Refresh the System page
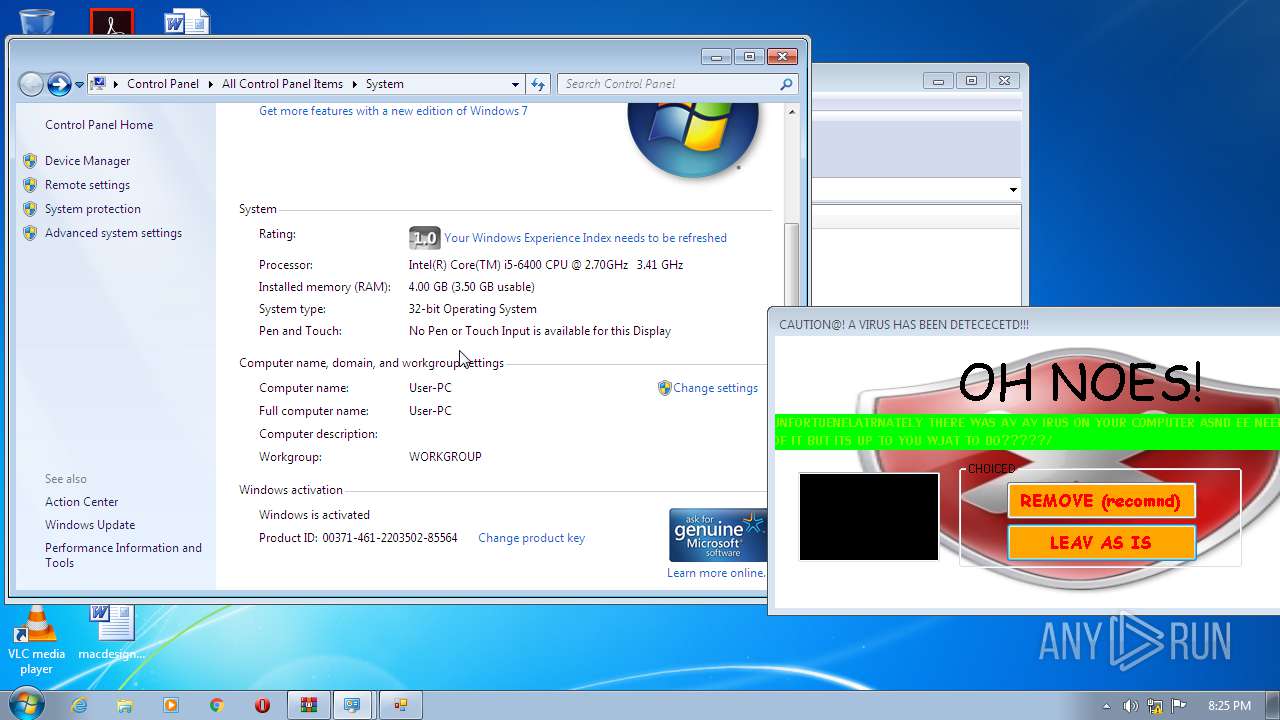Viewport: 1280px width, 720px height. click(x=538, y=84)
